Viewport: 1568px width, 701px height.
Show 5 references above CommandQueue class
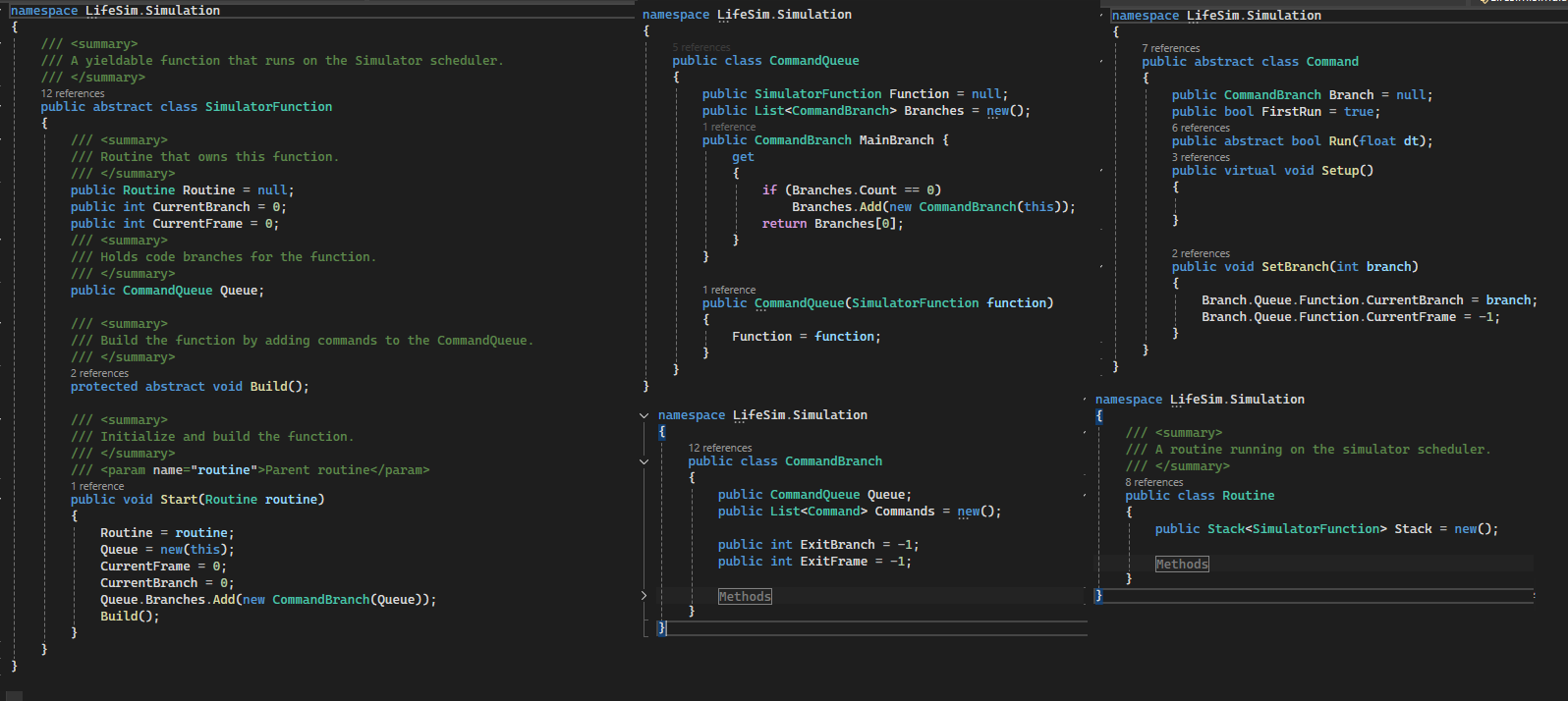(x=701, y=47)
